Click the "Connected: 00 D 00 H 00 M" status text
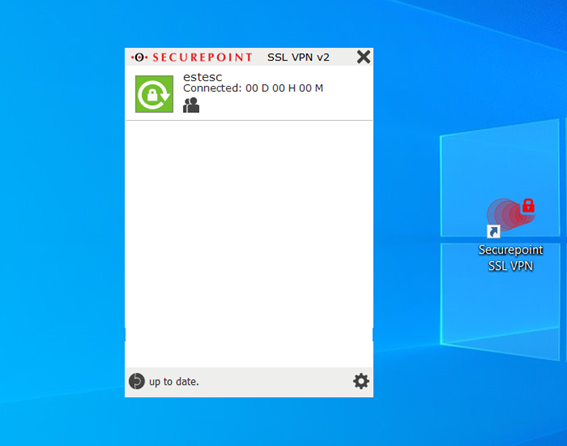Viewport: 567px width, 446px height. (x=253, y=88)
